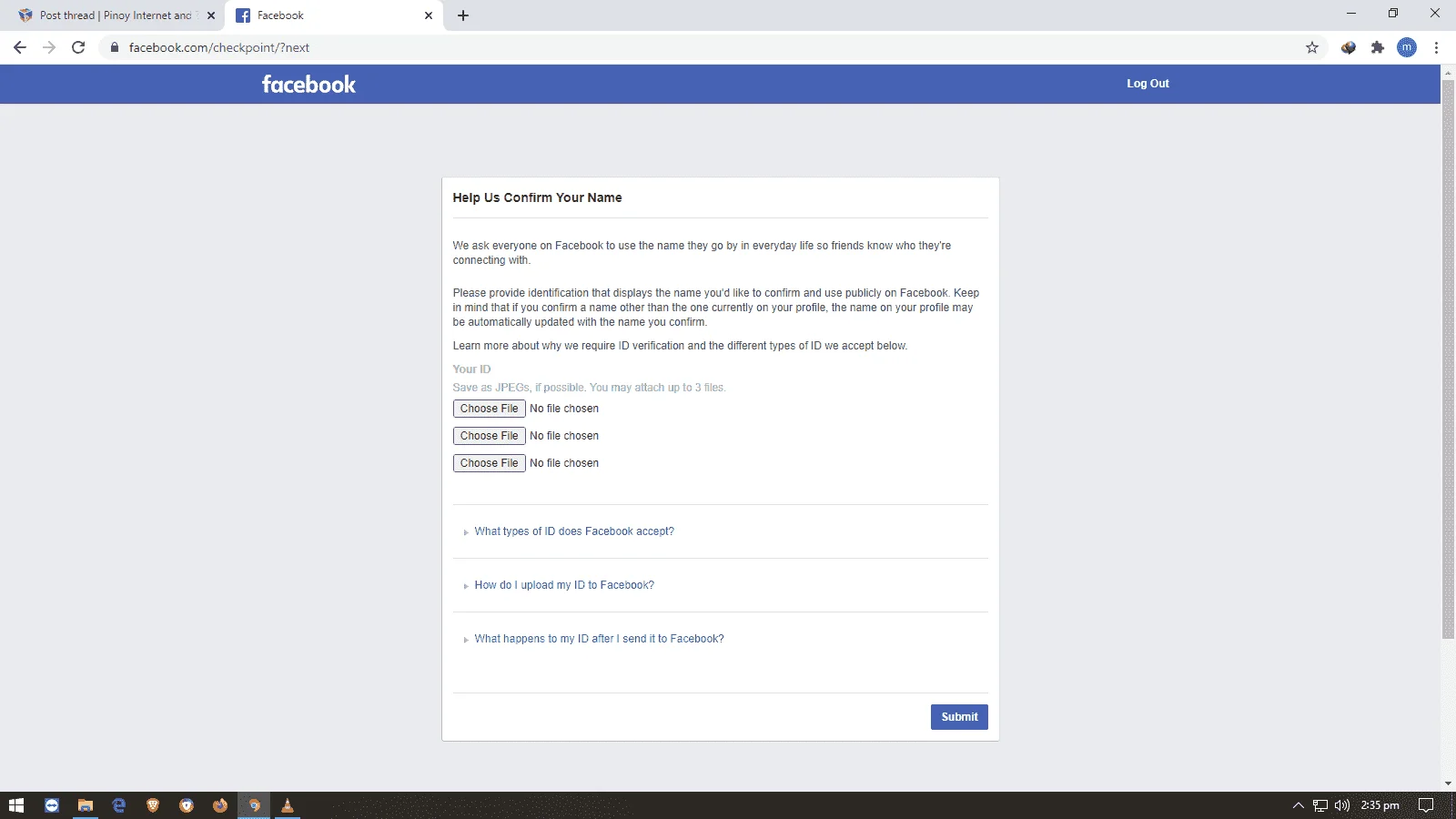Click the globe extension icon in the toolbar
The height and width of the screenshot is (819, 1456).
1349,47
